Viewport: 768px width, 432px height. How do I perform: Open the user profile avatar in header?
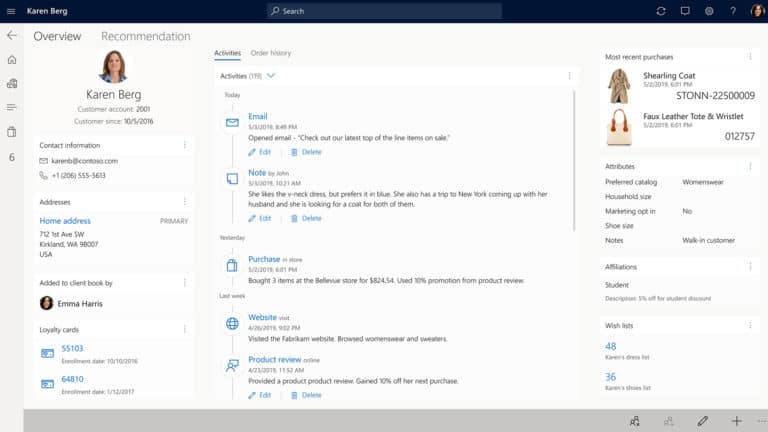pyautogui.click(x=757, y=11)
